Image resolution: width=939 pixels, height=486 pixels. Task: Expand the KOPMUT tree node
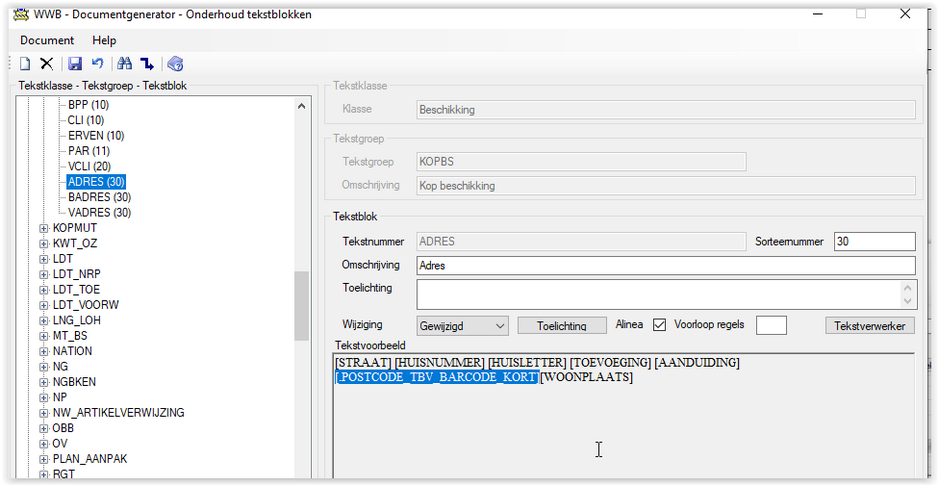[43, 229]
